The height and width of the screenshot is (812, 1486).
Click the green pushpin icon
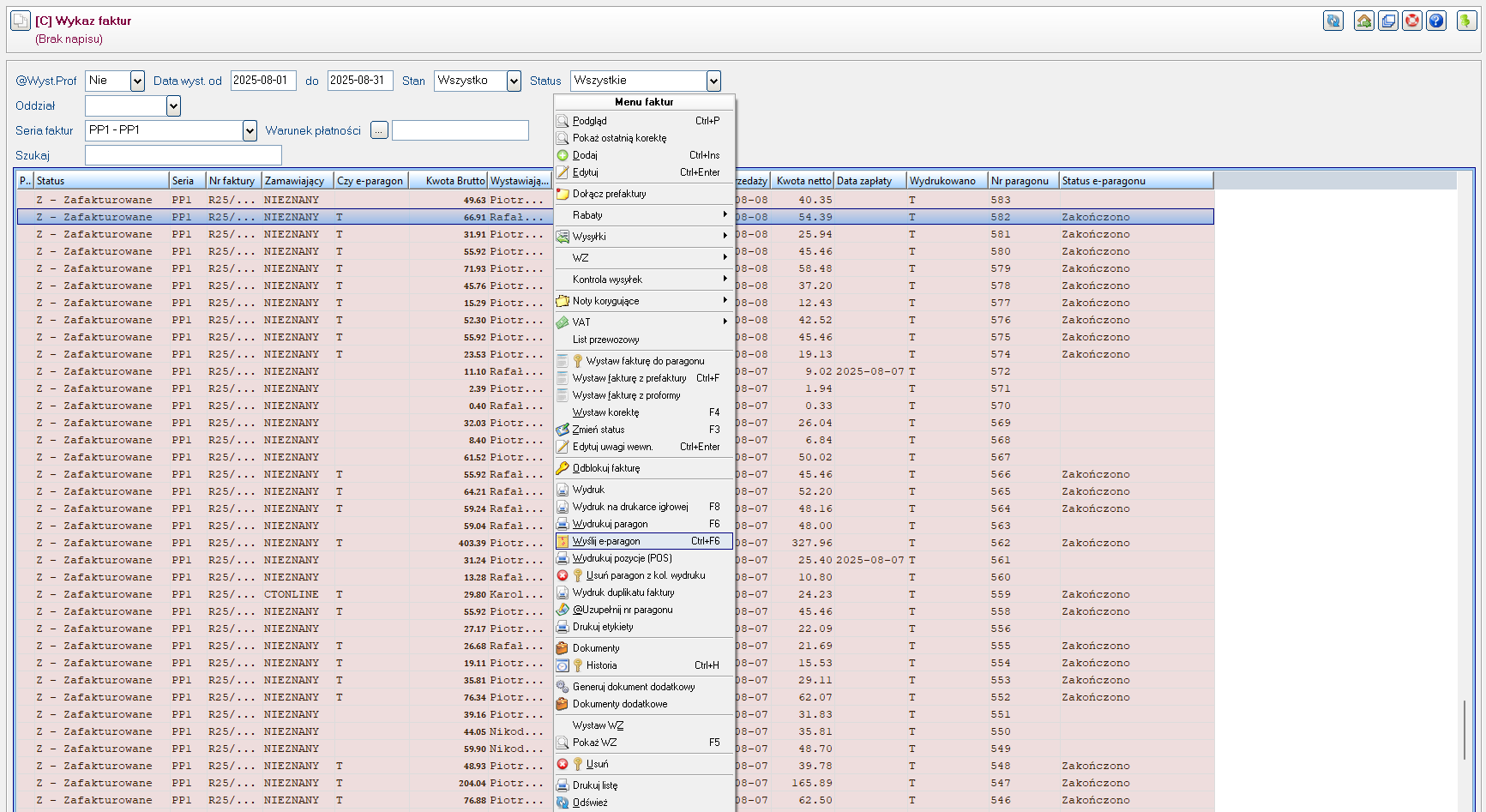click(x=1467, y=21)
